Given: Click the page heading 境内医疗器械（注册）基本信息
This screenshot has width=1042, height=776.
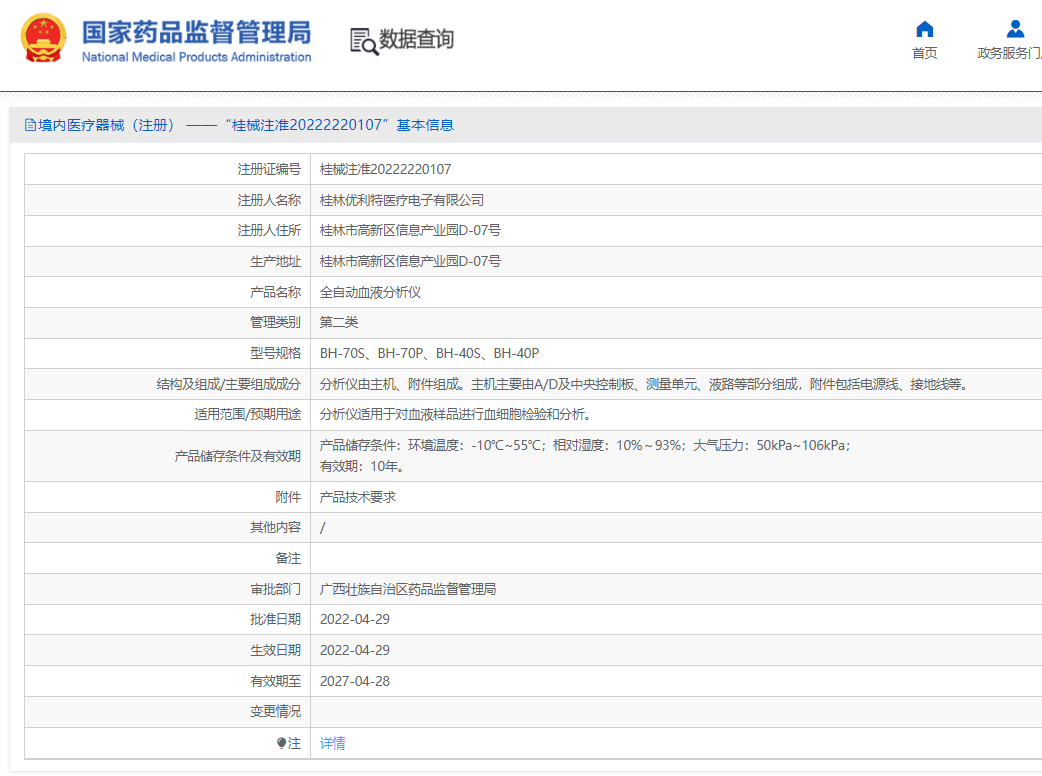Looking at the screenshot, I should pyautogui.click(x=245, y=125).
